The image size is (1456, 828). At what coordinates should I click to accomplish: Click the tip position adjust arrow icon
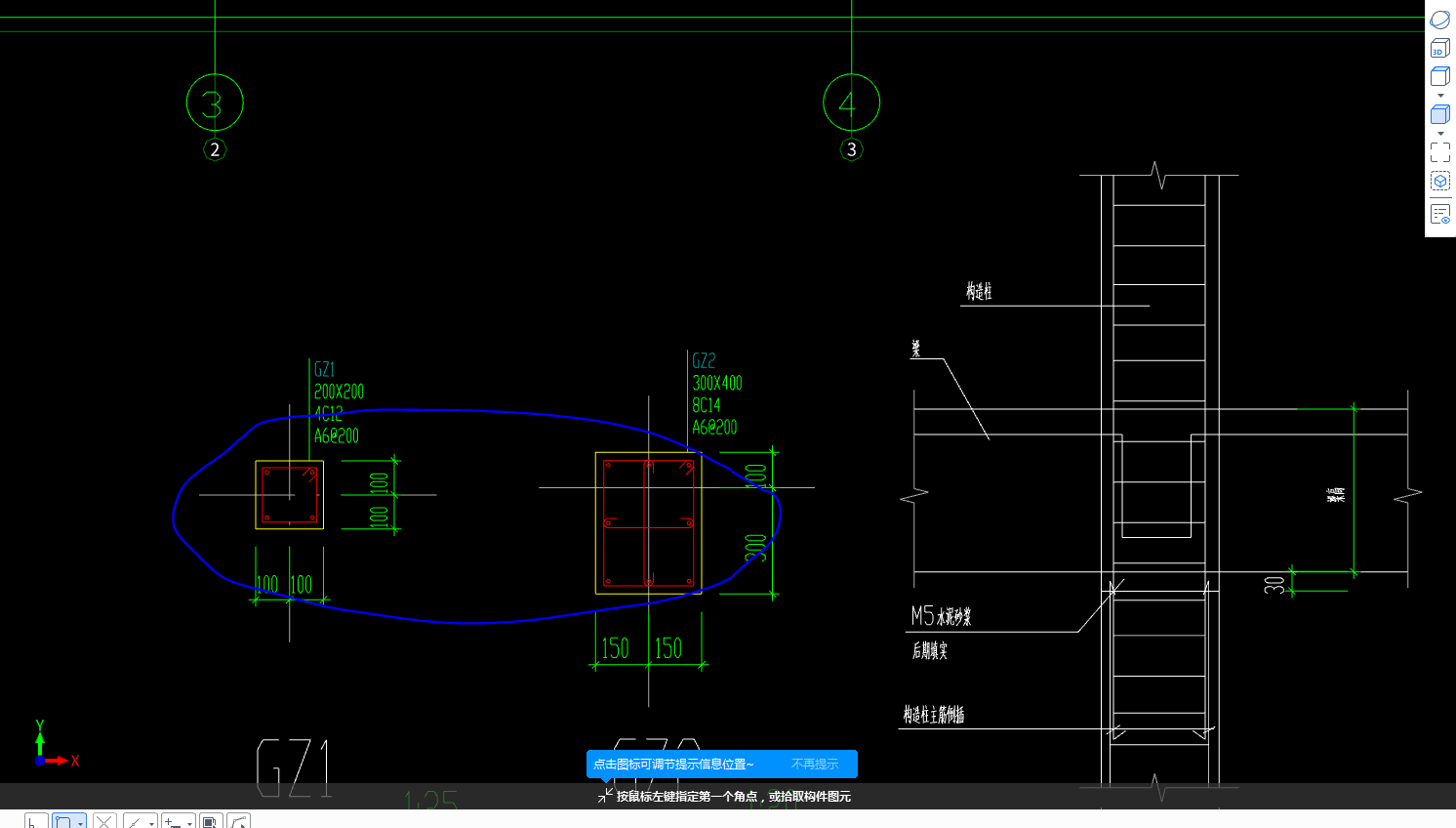point(605,797)
